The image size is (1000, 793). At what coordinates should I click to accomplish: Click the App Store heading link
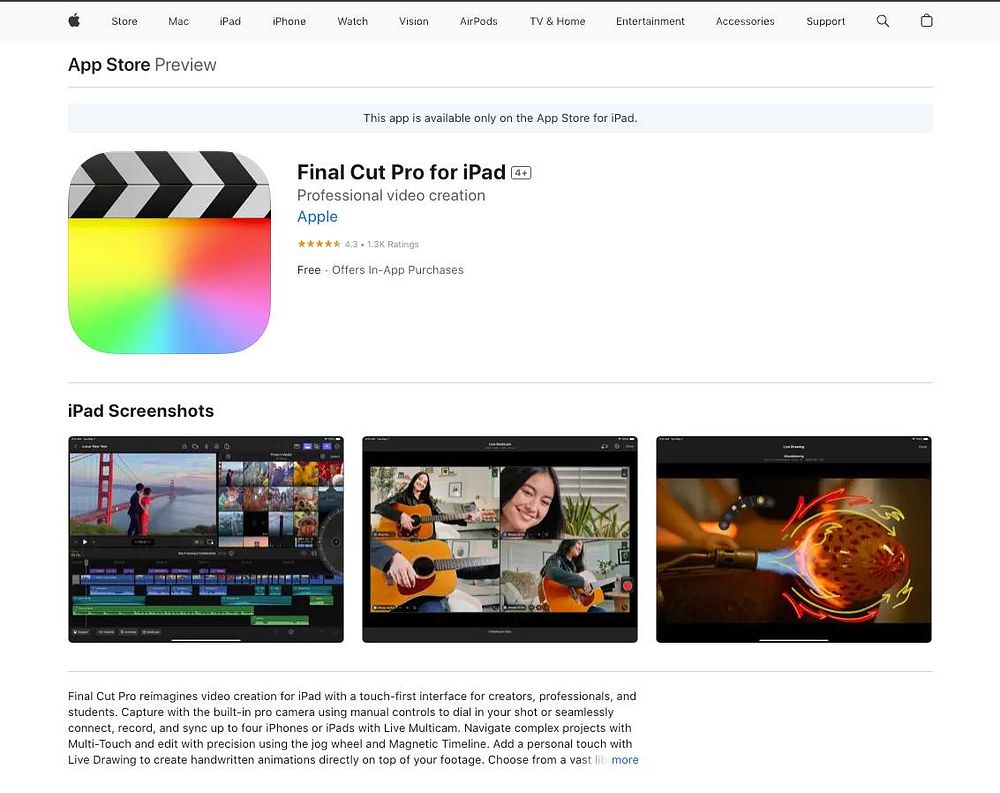pyautogui.click(x=109, y=64)
